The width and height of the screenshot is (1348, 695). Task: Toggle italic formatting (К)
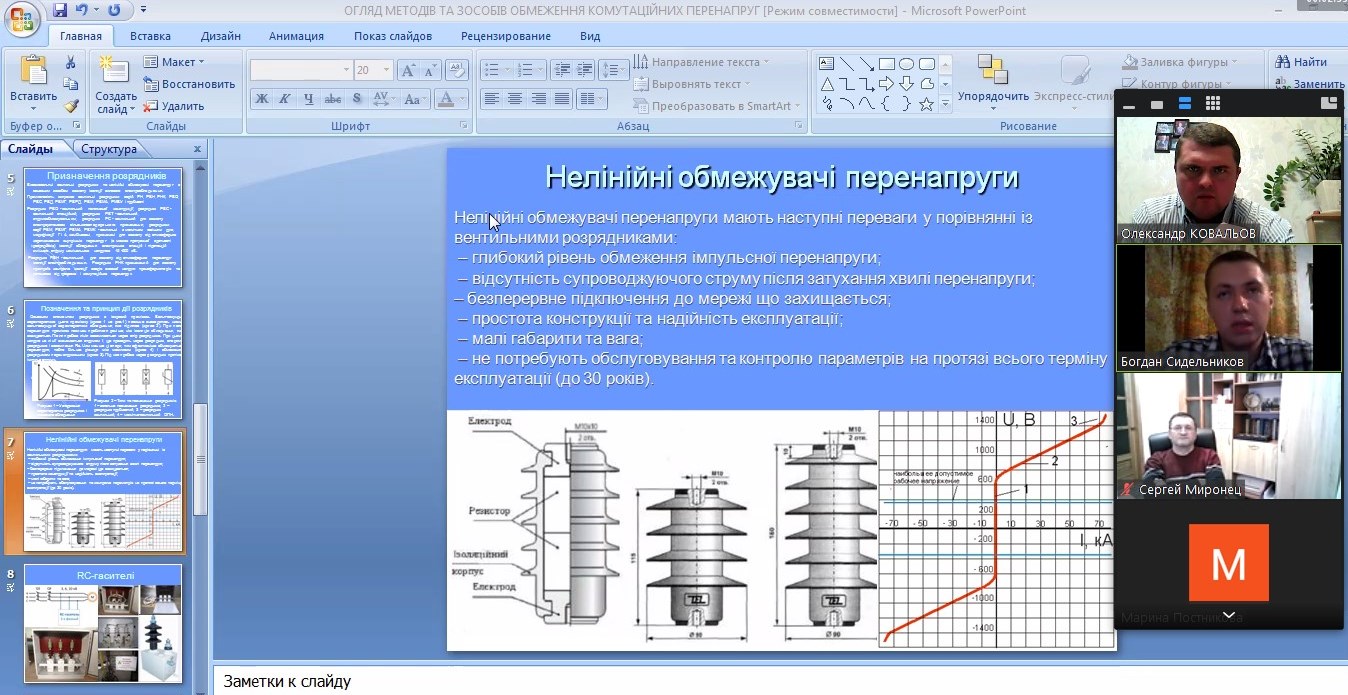(x=285, y=98)
